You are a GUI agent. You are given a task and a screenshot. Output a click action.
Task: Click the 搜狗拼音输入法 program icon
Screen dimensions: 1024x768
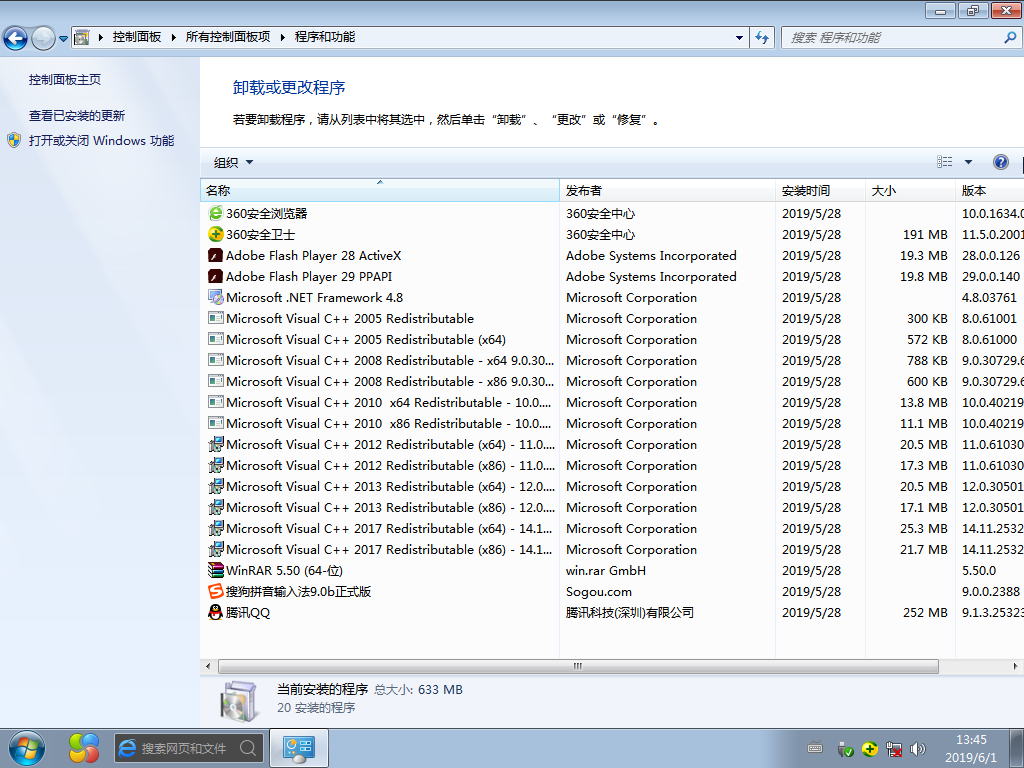click(x=216, y=591)
